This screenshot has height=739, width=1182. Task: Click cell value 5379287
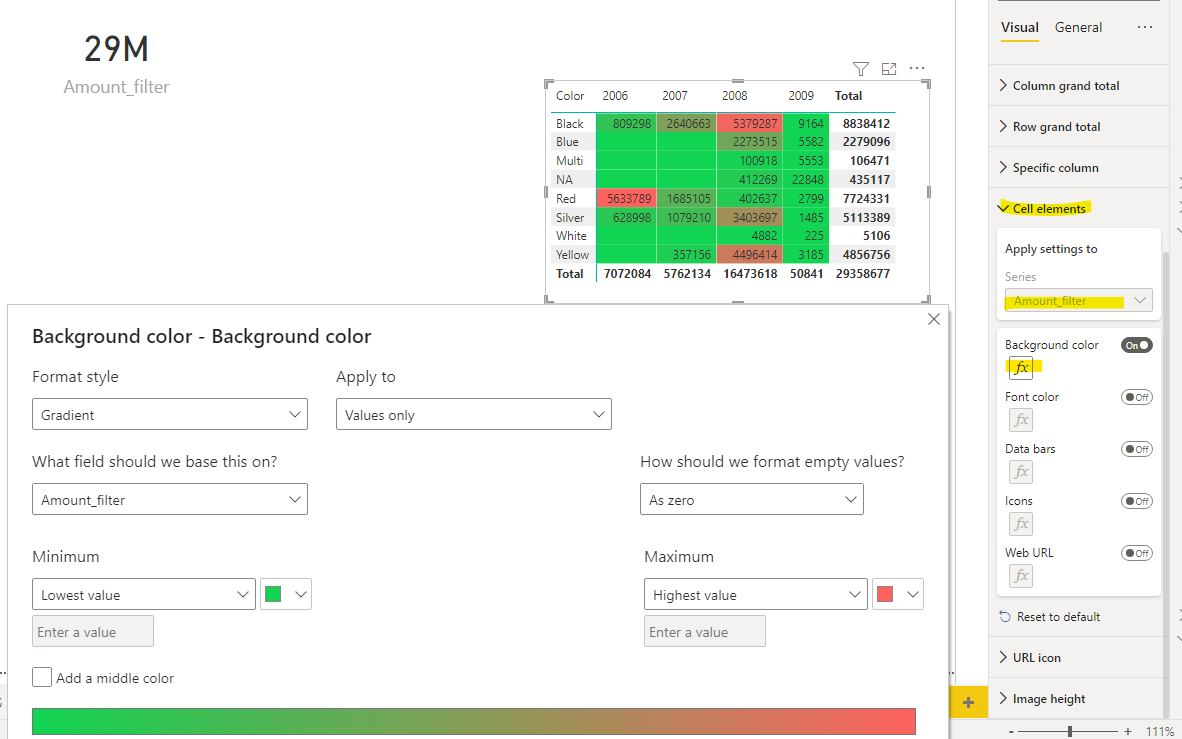(x=749, y=124)
